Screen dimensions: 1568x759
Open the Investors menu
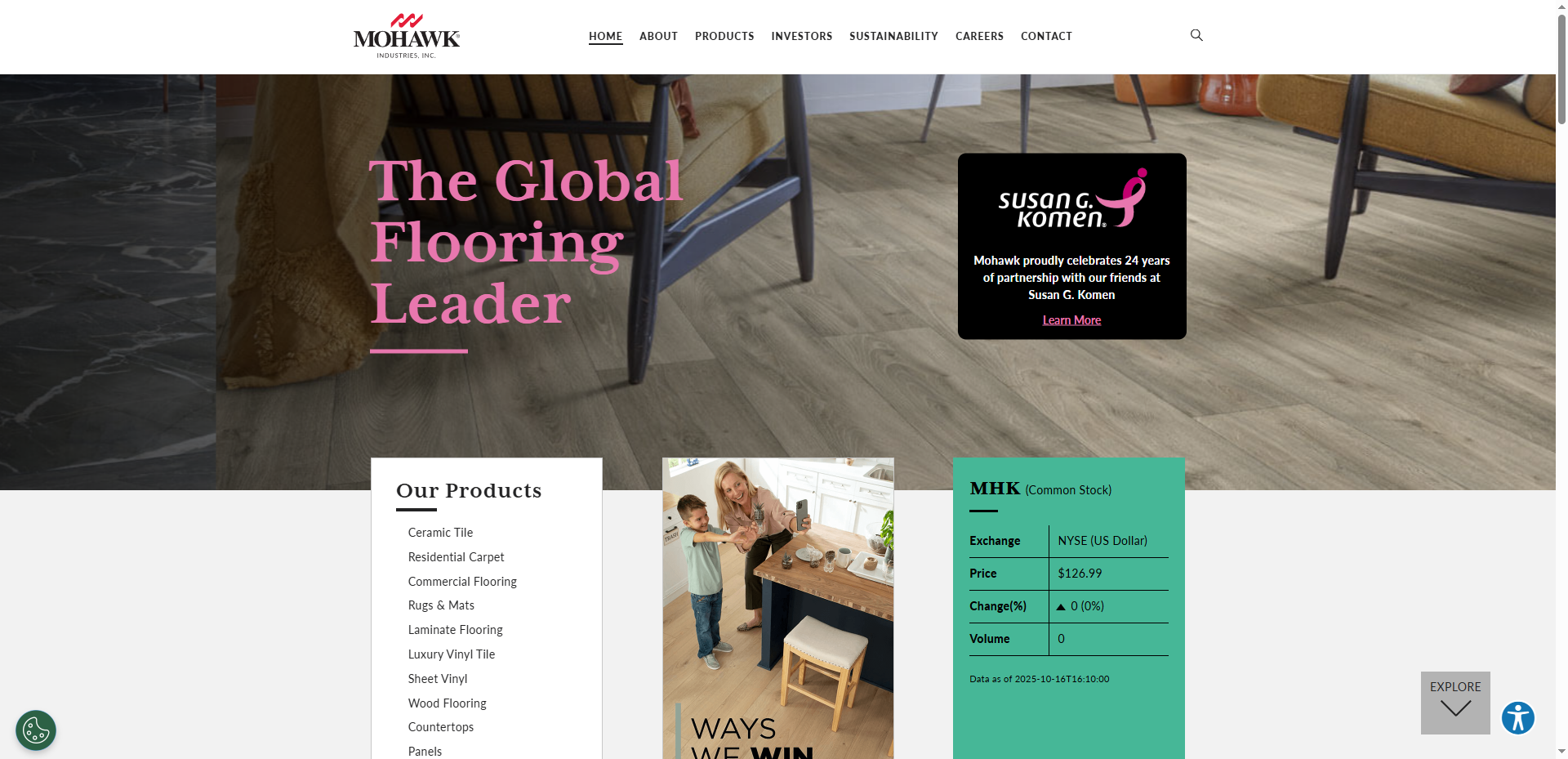802,36
